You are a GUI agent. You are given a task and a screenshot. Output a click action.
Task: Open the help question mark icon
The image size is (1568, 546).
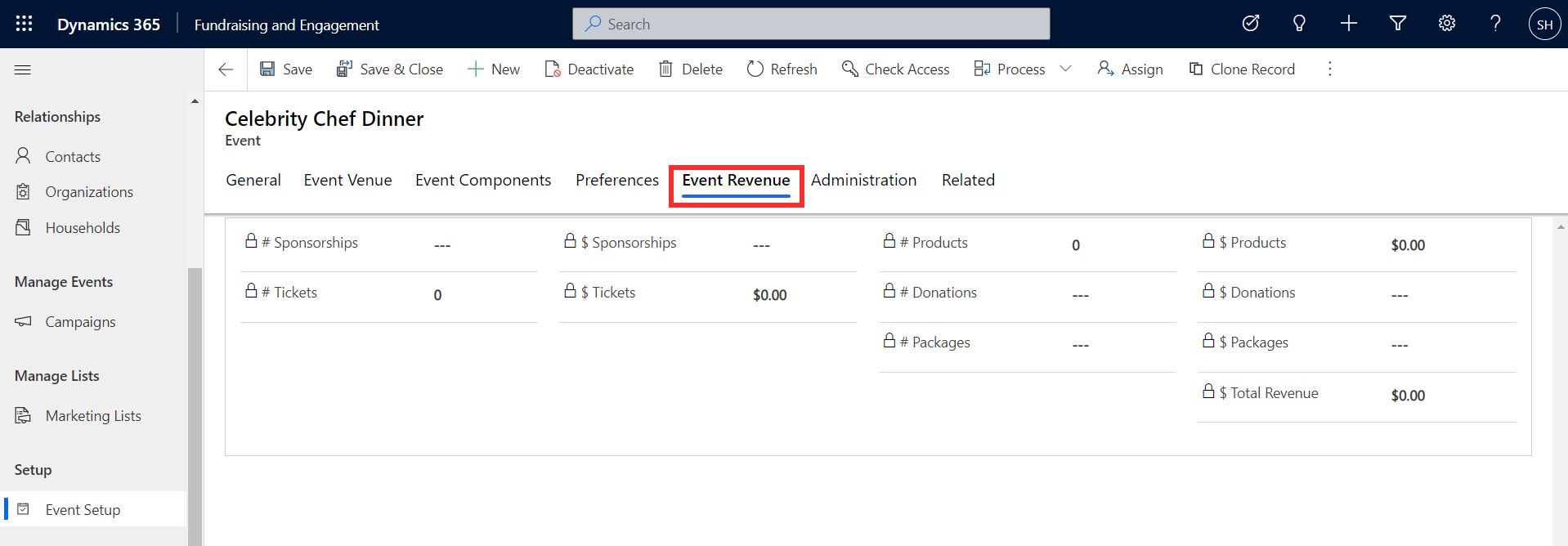click(x=1495, y=24)
